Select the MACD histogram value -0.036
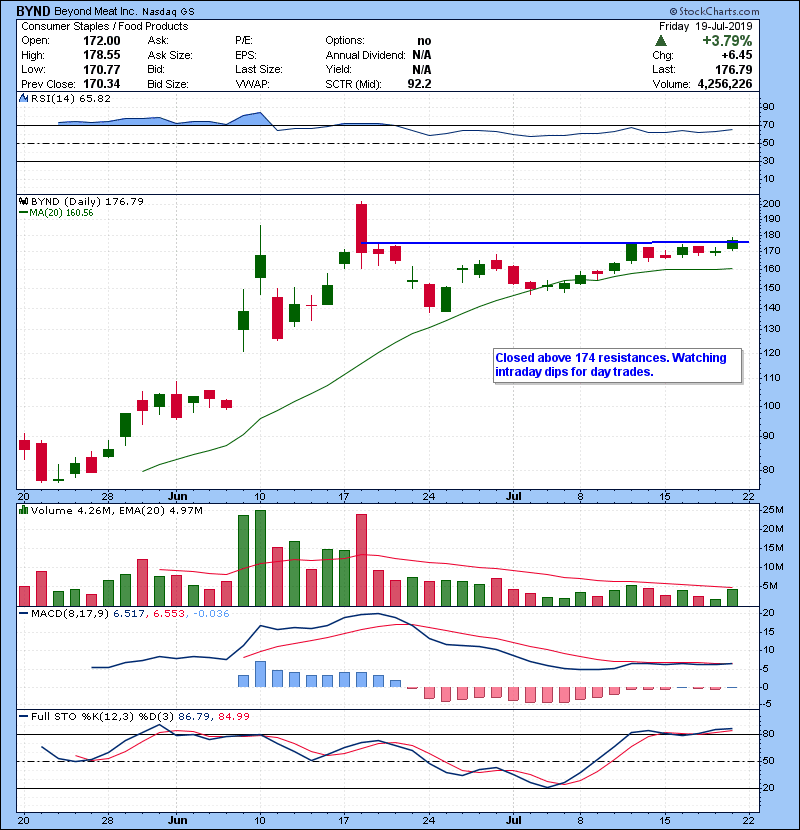Screen dimensions: 800x830 tap(211, 614)
